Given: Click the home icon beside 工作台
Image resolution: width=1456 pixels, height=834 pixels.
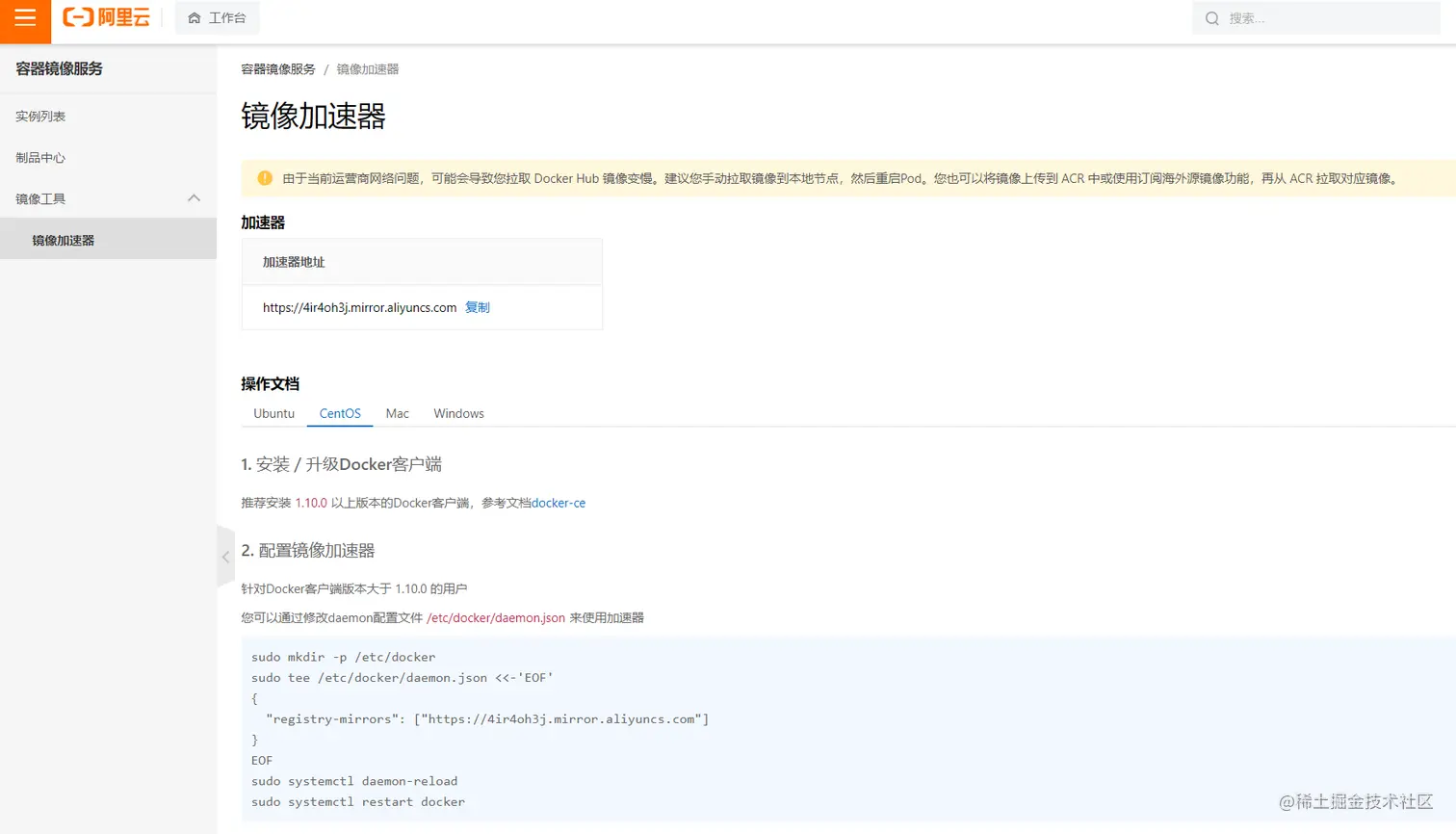Looking at the screenshot, I should (x=192, y=17).
